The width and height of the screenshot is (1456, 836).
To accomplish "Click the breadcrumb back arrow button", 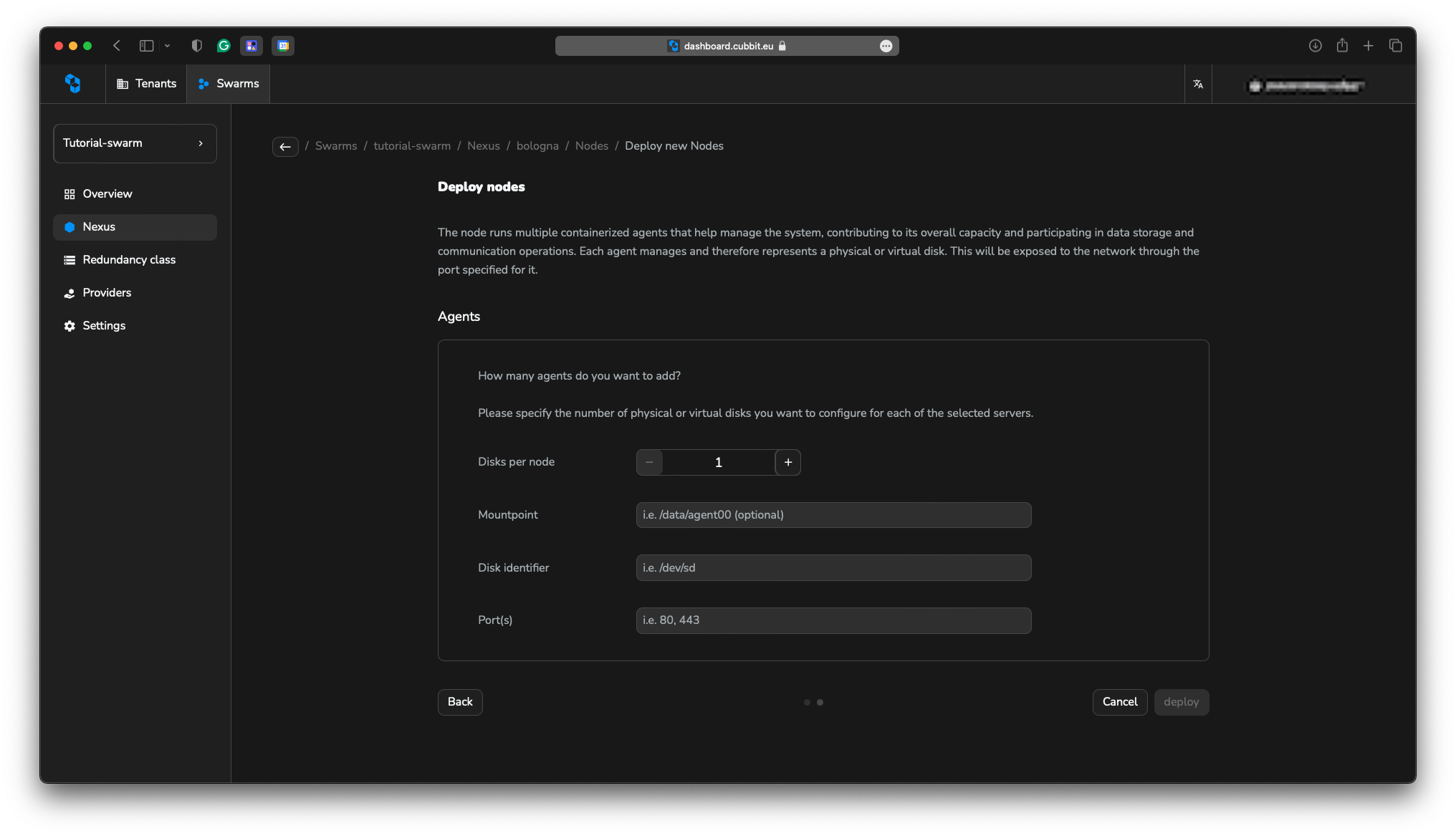I will tap(285, 146).
